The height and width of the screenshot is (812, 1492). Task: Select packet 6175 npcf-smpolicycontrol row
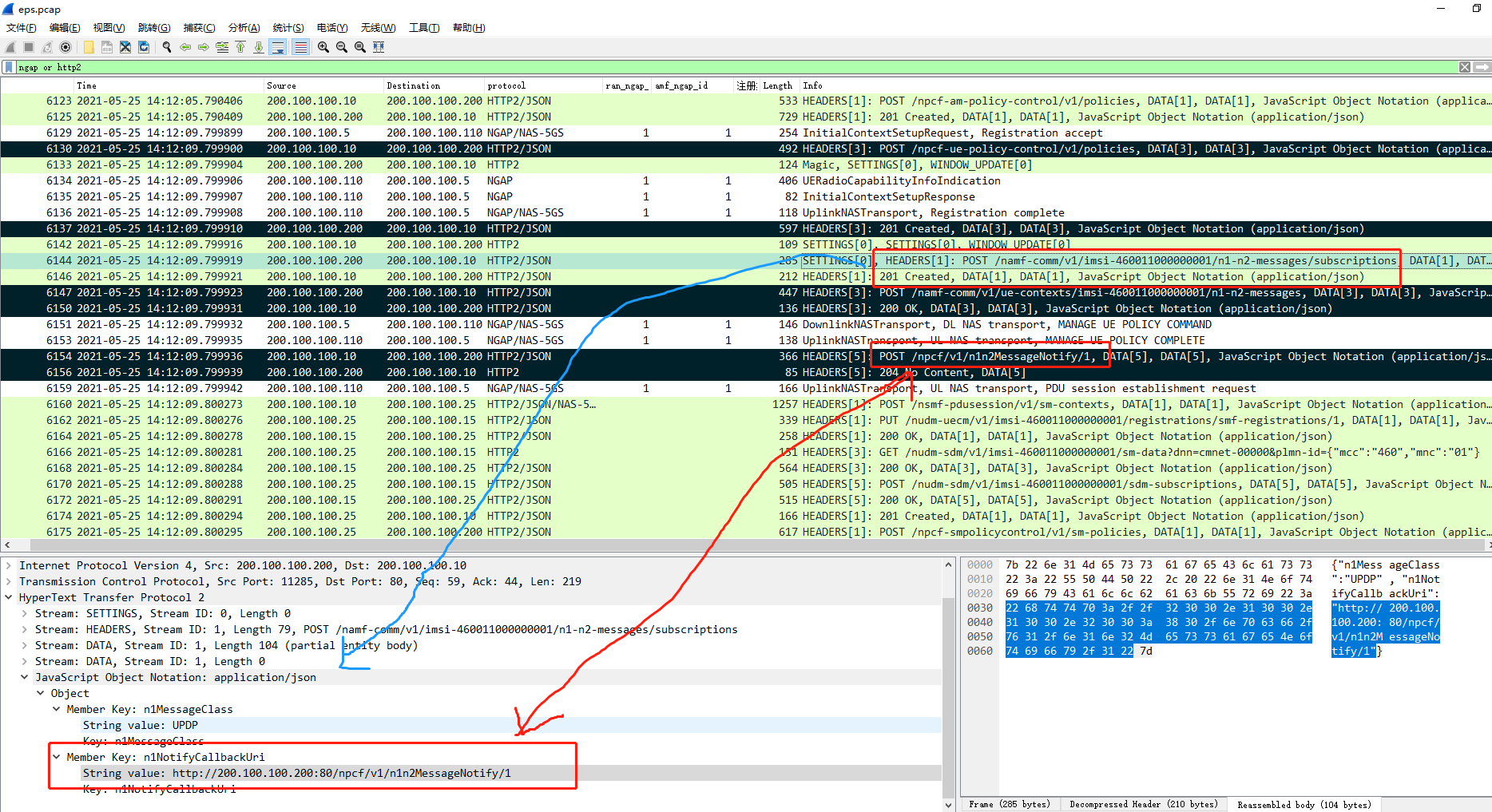[x=745, y=533]
